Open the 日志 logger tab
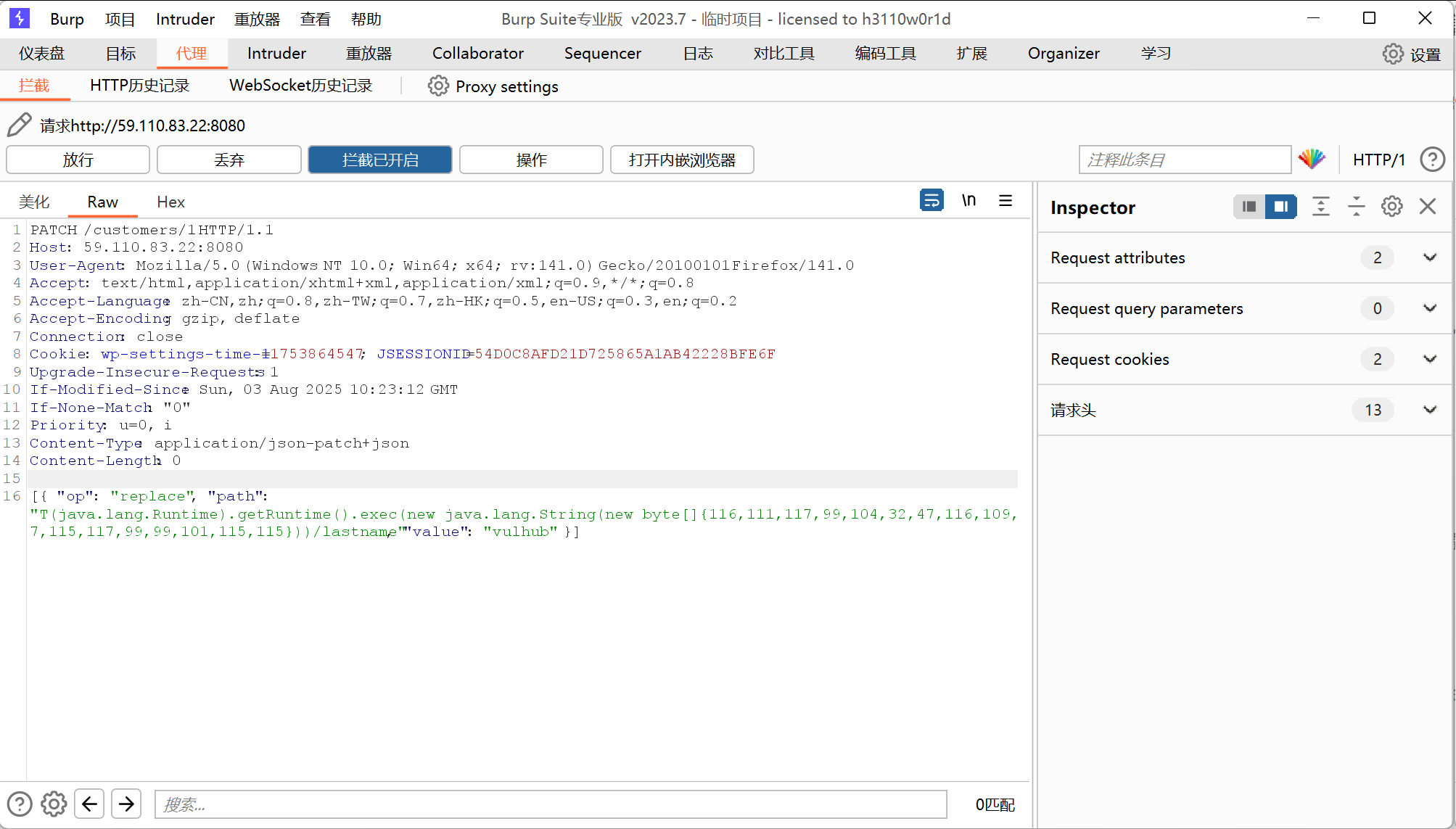This screenshot has height=829, width=1456. (698, 54)
